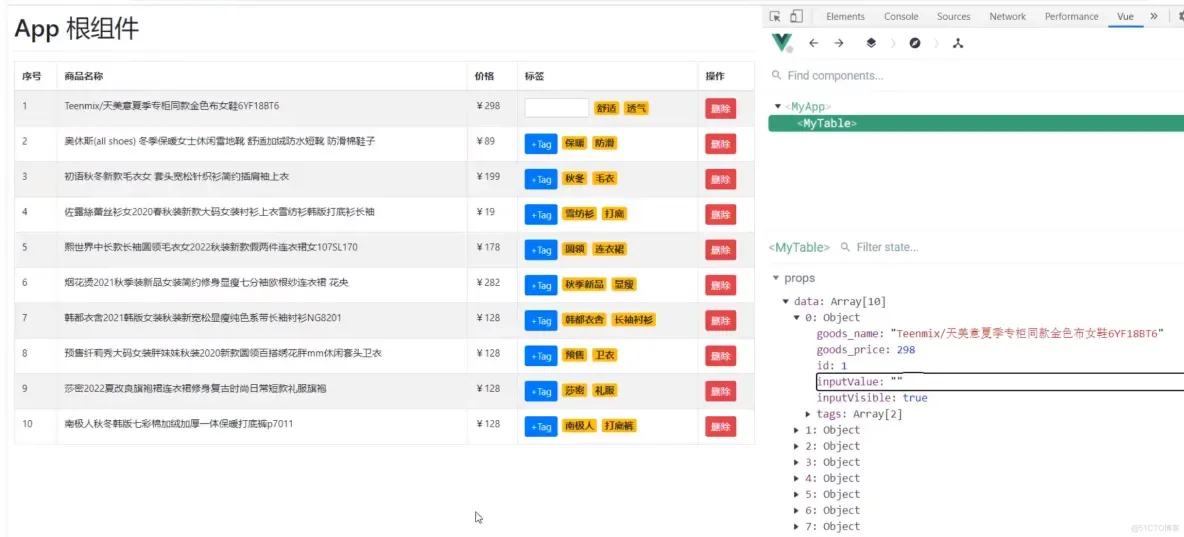The height and width of the screenshot is (537, 1184).
Task: Click the 连衣裙 tag badge
Action: click(609, 249)
